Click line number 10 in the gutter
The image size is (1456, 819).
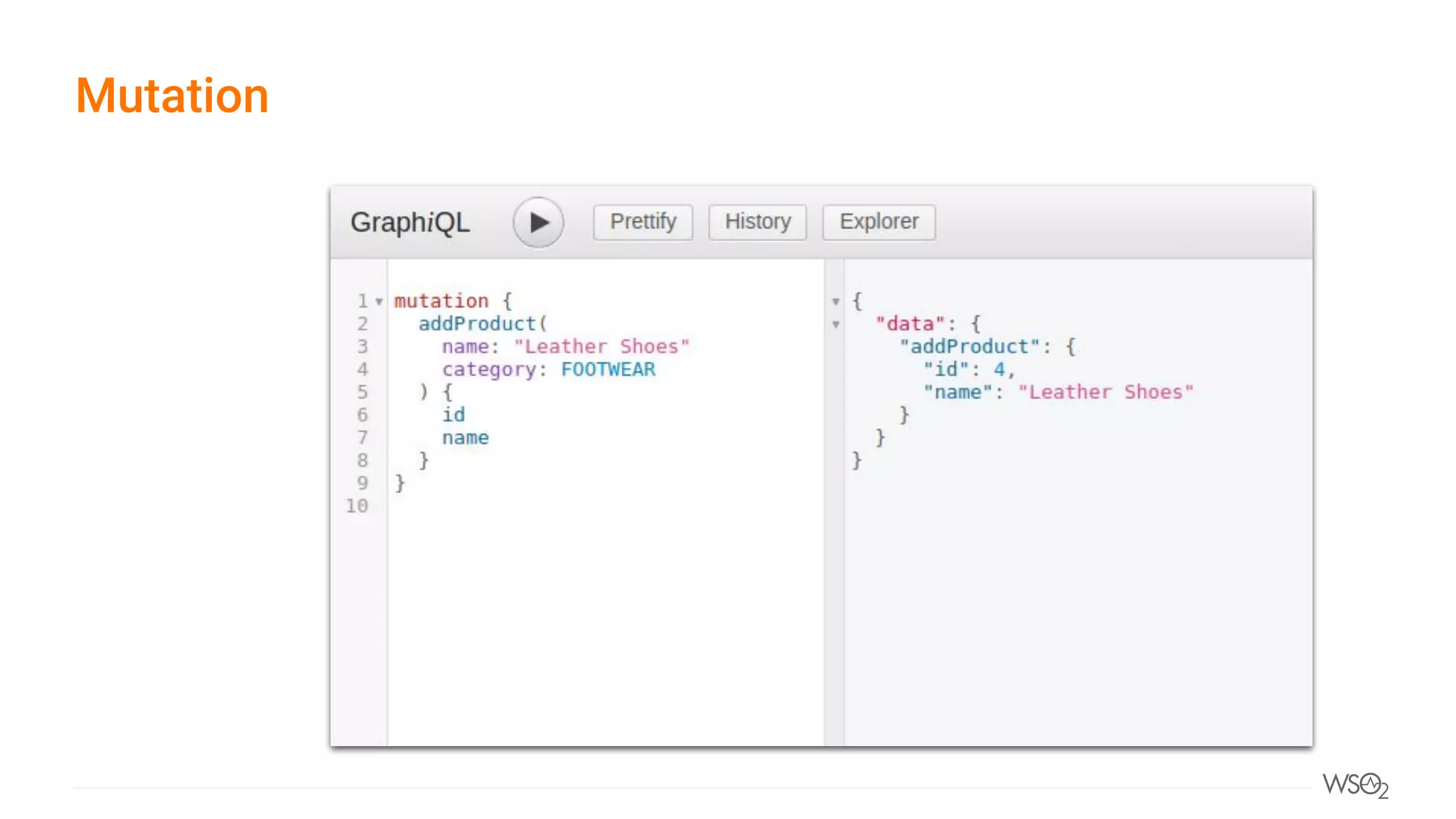[357, 505]
